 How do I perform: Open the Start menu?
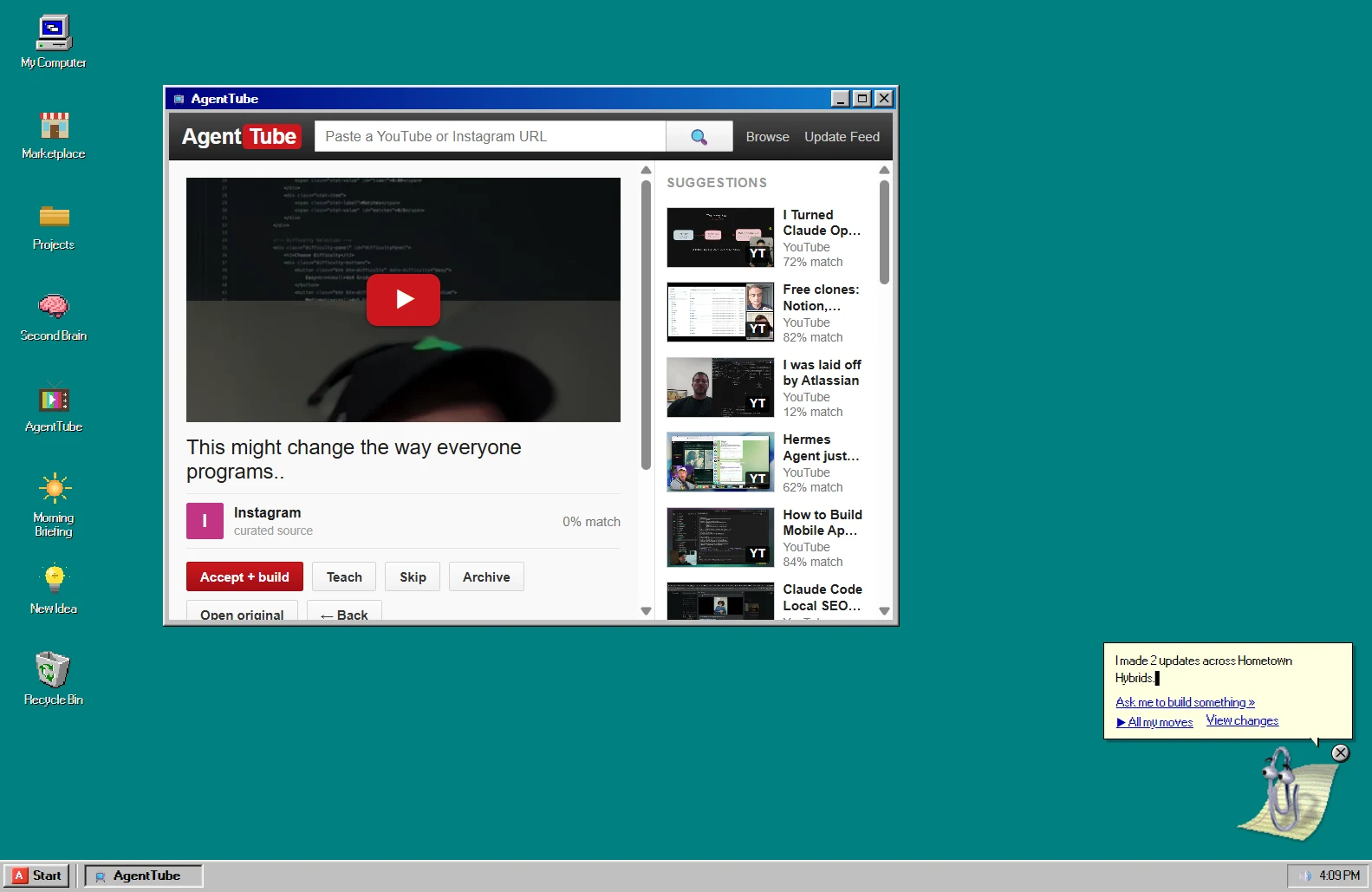click(x=38, y=876)
